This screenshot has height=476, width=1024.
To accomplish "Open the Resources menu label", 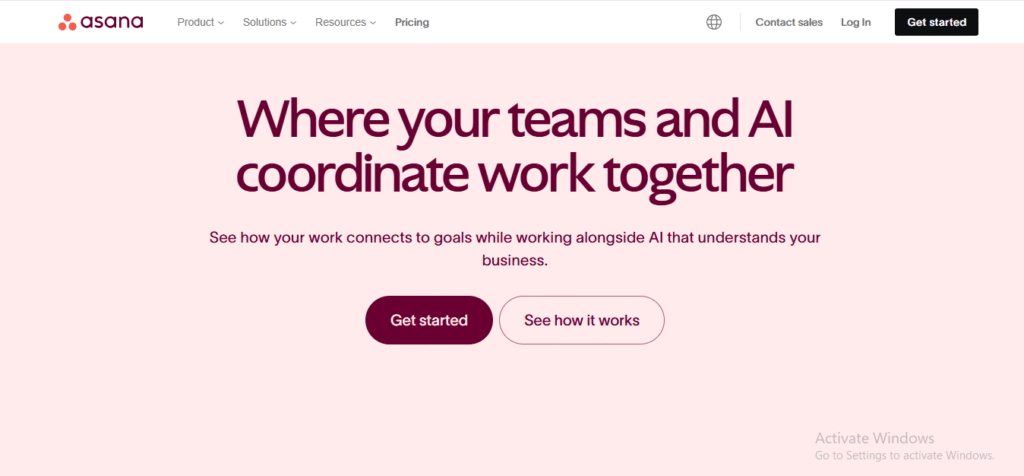I will click(x=341, y=22).
